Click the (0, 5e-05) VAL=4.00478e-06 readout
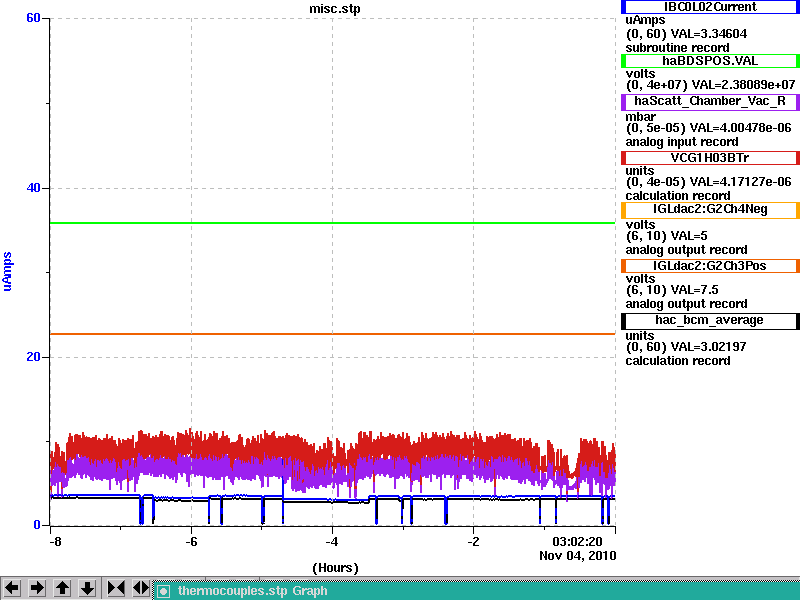This screenshot has height=600, width=800. coord(708,128)
